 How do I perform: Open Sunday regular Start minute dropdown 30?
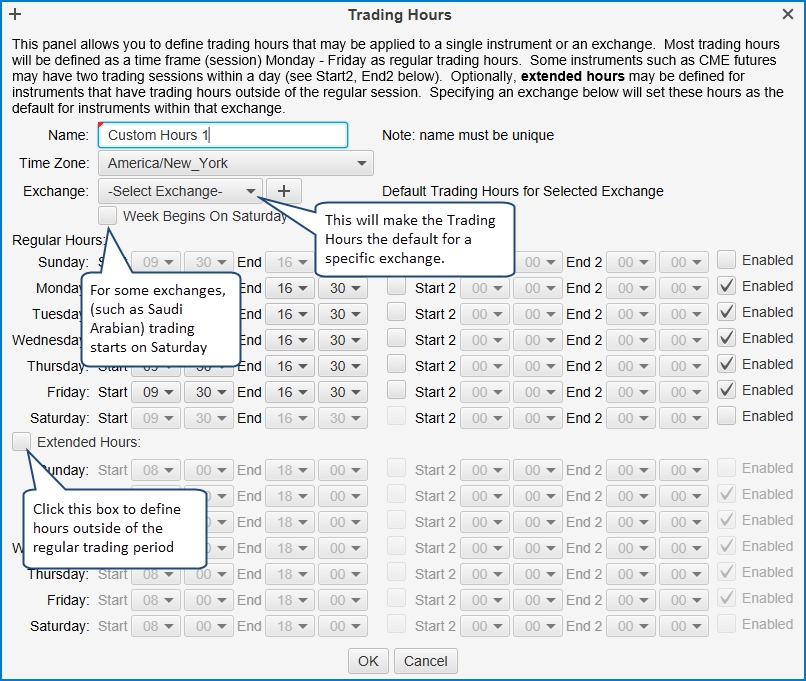click(x=209, y=262)
